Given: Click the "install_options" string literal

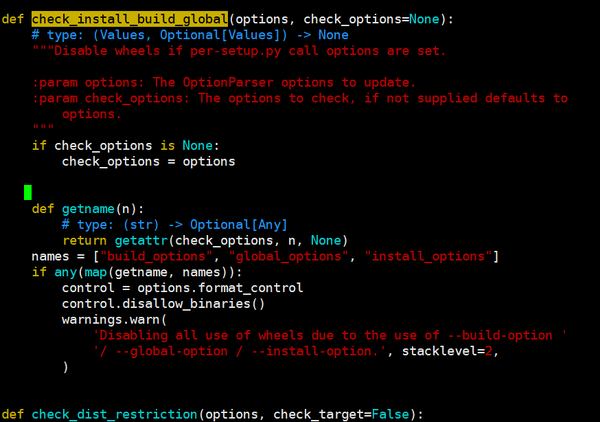Looking at the screenshot, I should [x=431, y=257].
